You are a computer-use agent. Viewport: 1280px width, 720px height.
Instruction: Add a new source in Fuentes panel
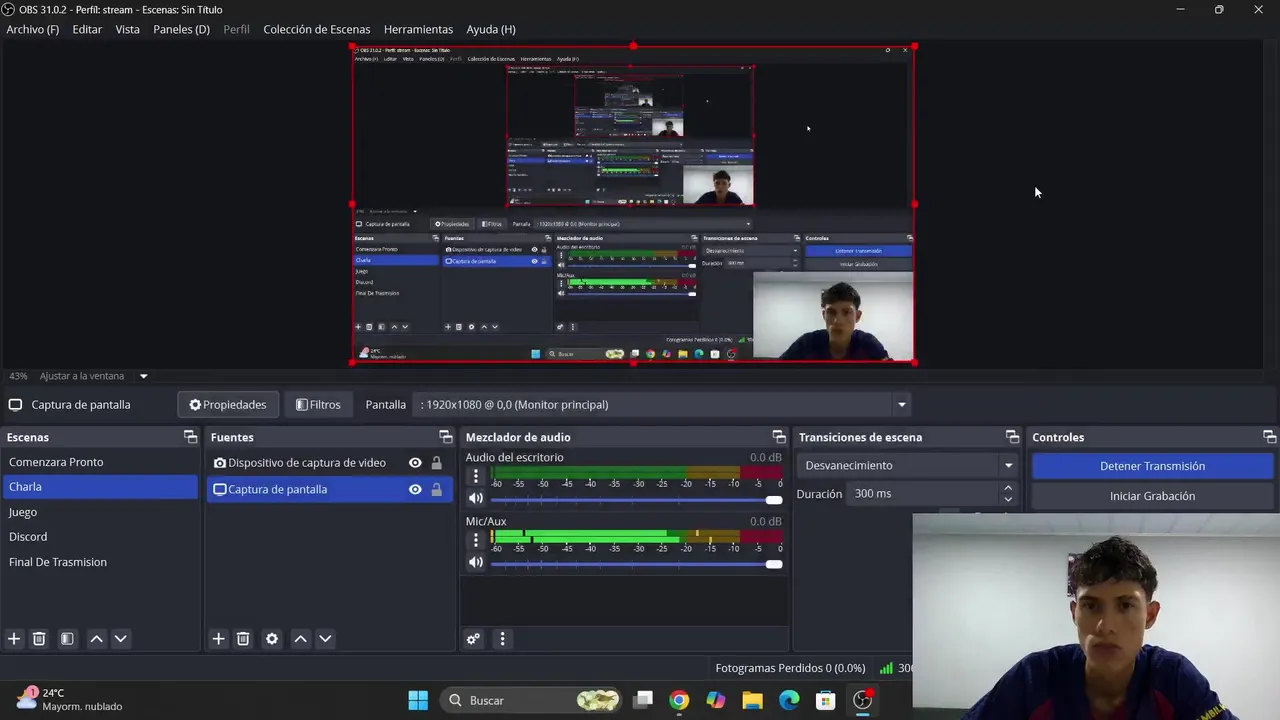(218, 639)
